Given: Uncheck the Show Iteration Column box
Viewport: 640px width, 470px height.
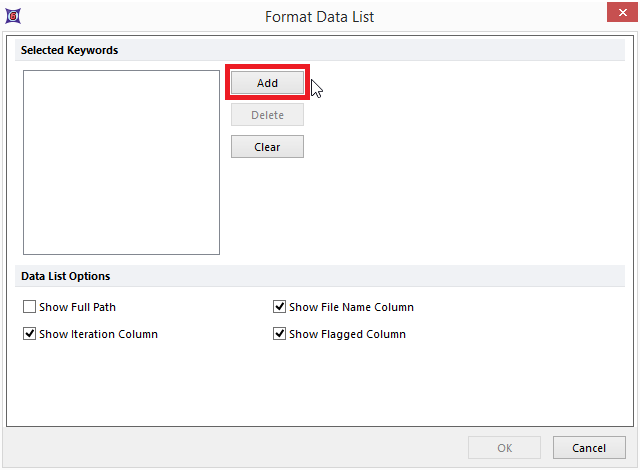Looking at the screenshot, I should pyautogui.click(x=30, y=334).
